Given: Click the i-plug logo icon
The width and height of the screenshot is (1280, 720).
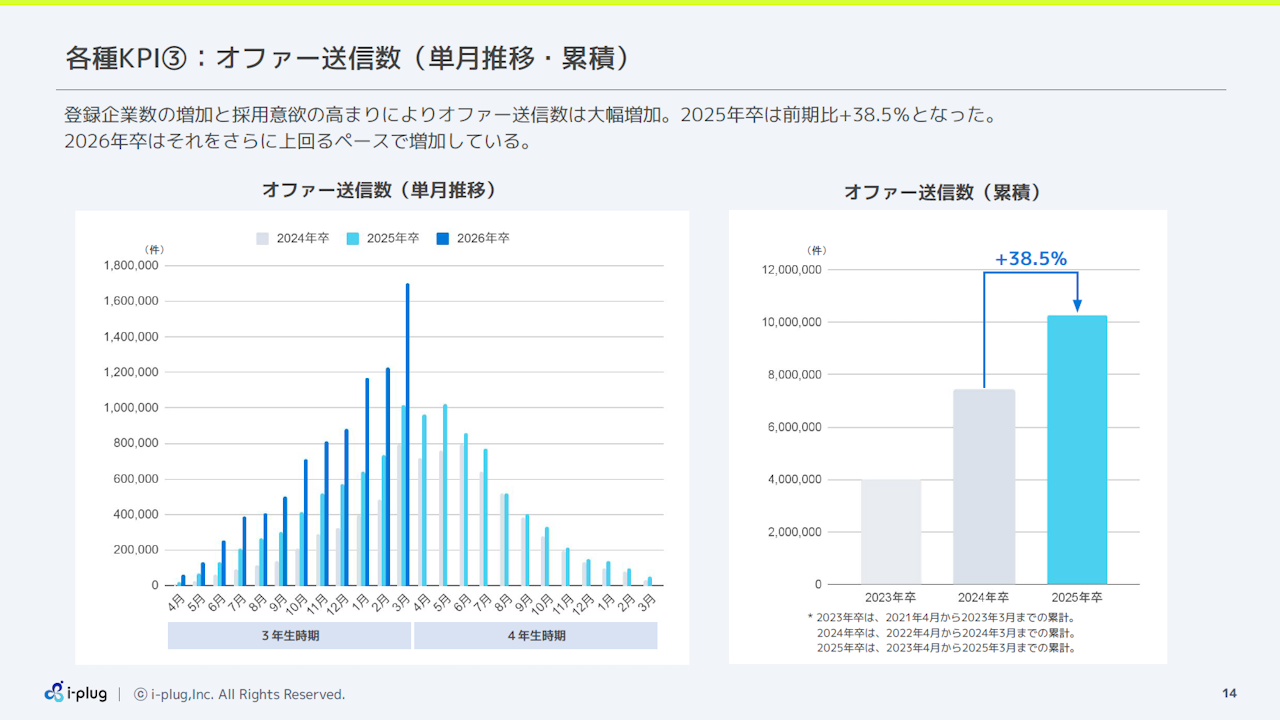Looking at the screenshot, I should (55, 692).
